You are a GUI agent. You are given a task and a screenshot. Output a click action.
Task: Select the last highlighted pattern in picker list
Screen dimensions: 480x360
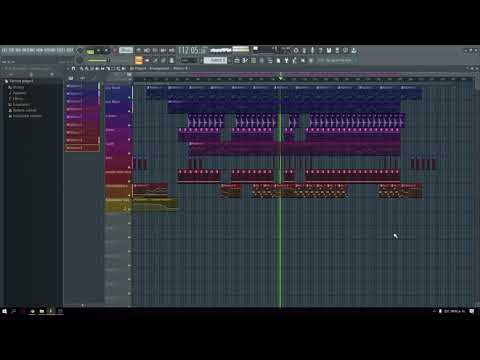click(x=82, y=148)
